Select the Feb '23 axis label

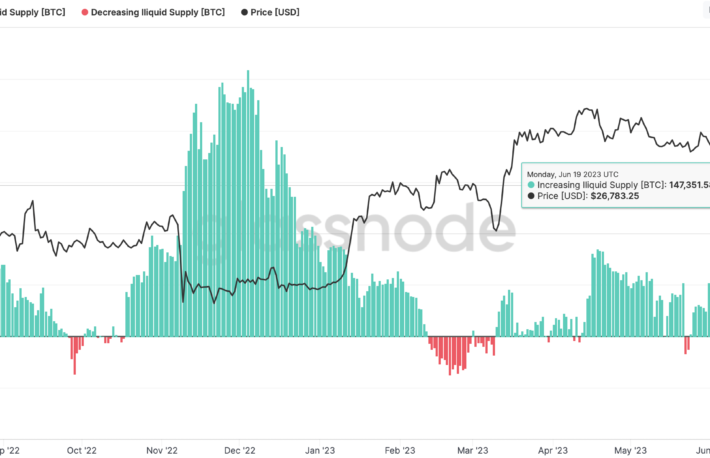pyautogui.click(x=400, y=450)
